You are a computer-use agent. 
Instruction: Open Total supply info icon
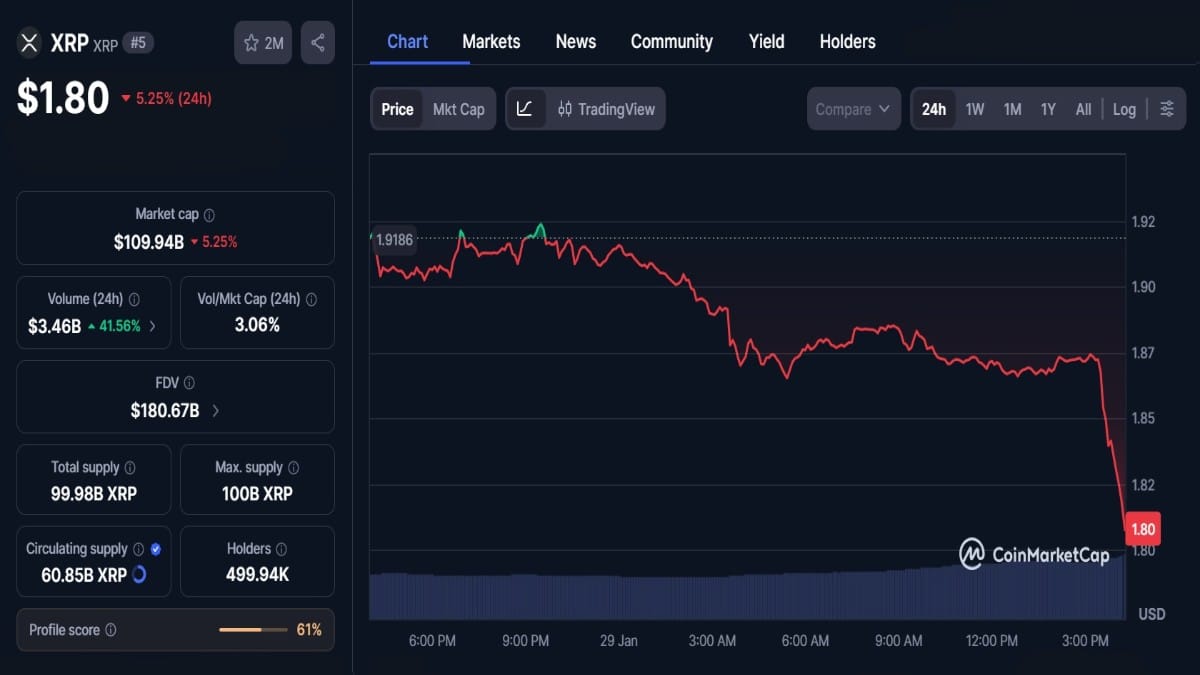130,467
